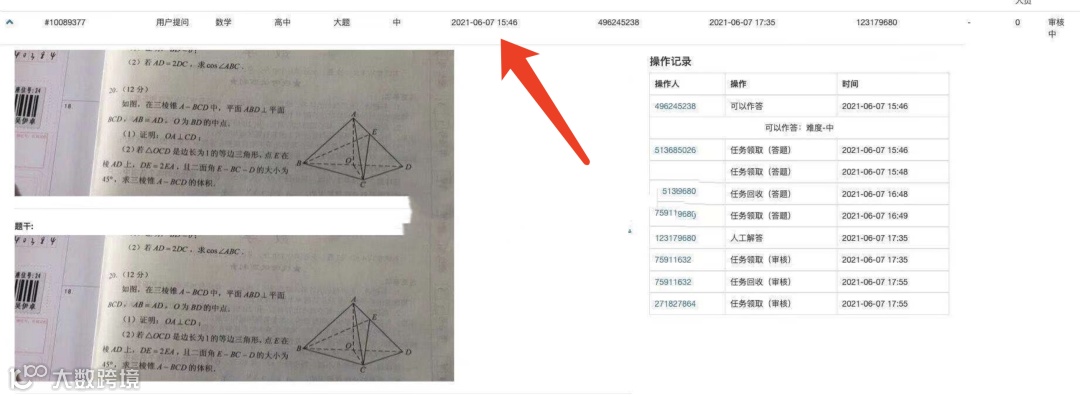
Task: Click the 大数跨境 watermark logo
Action: coord(72,377)
